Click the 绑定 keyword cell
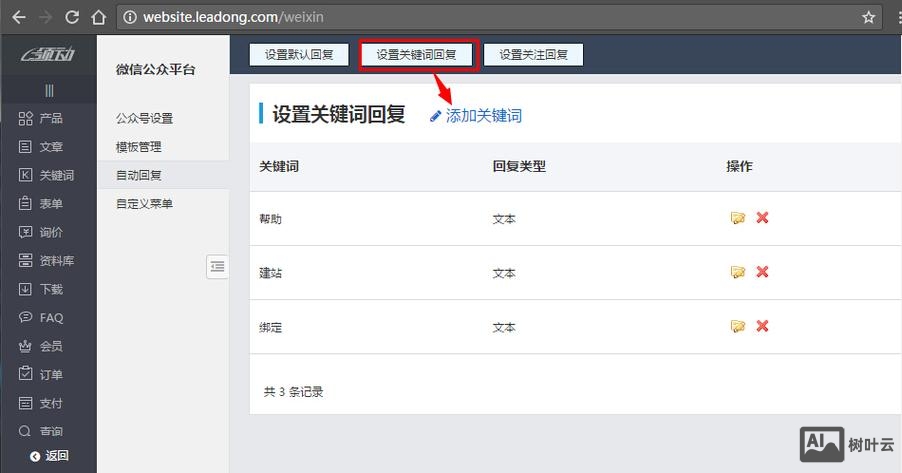 270,328
